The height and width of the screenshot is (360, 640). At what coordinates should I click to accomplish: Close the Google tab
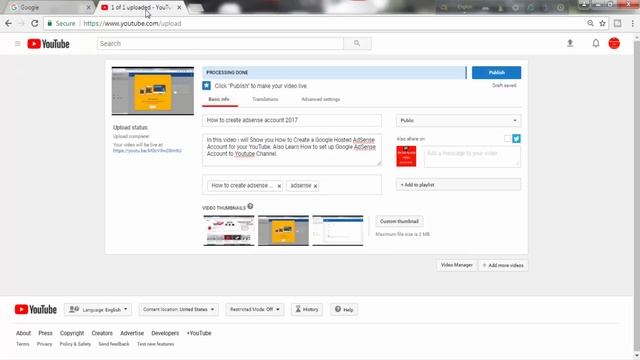click(89, 7)
